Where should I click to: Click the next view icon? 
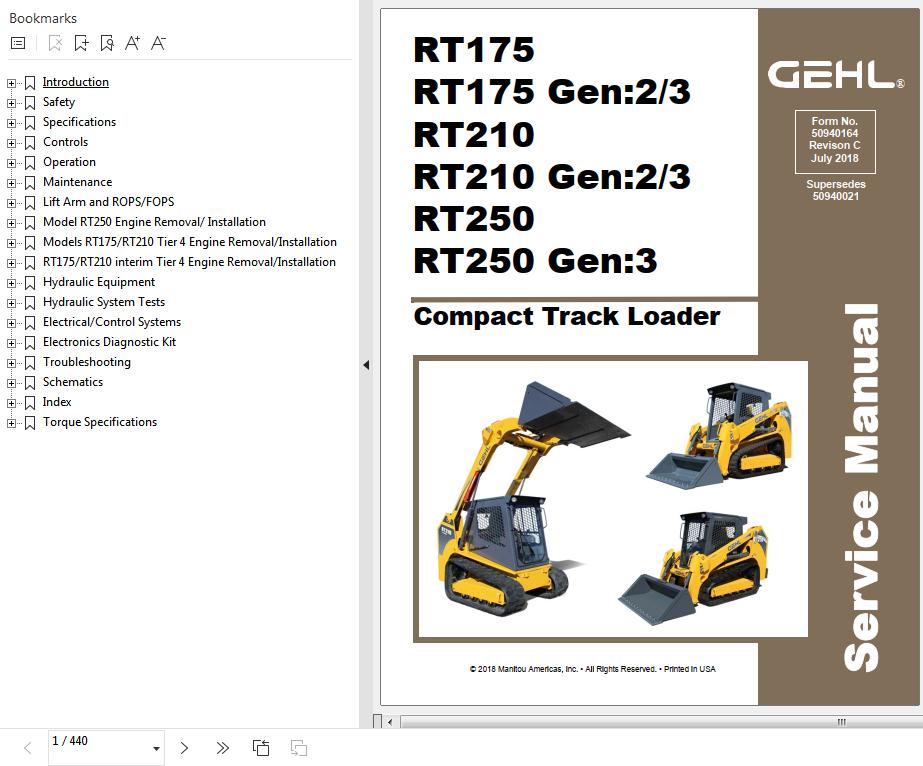tap(299, 748)
